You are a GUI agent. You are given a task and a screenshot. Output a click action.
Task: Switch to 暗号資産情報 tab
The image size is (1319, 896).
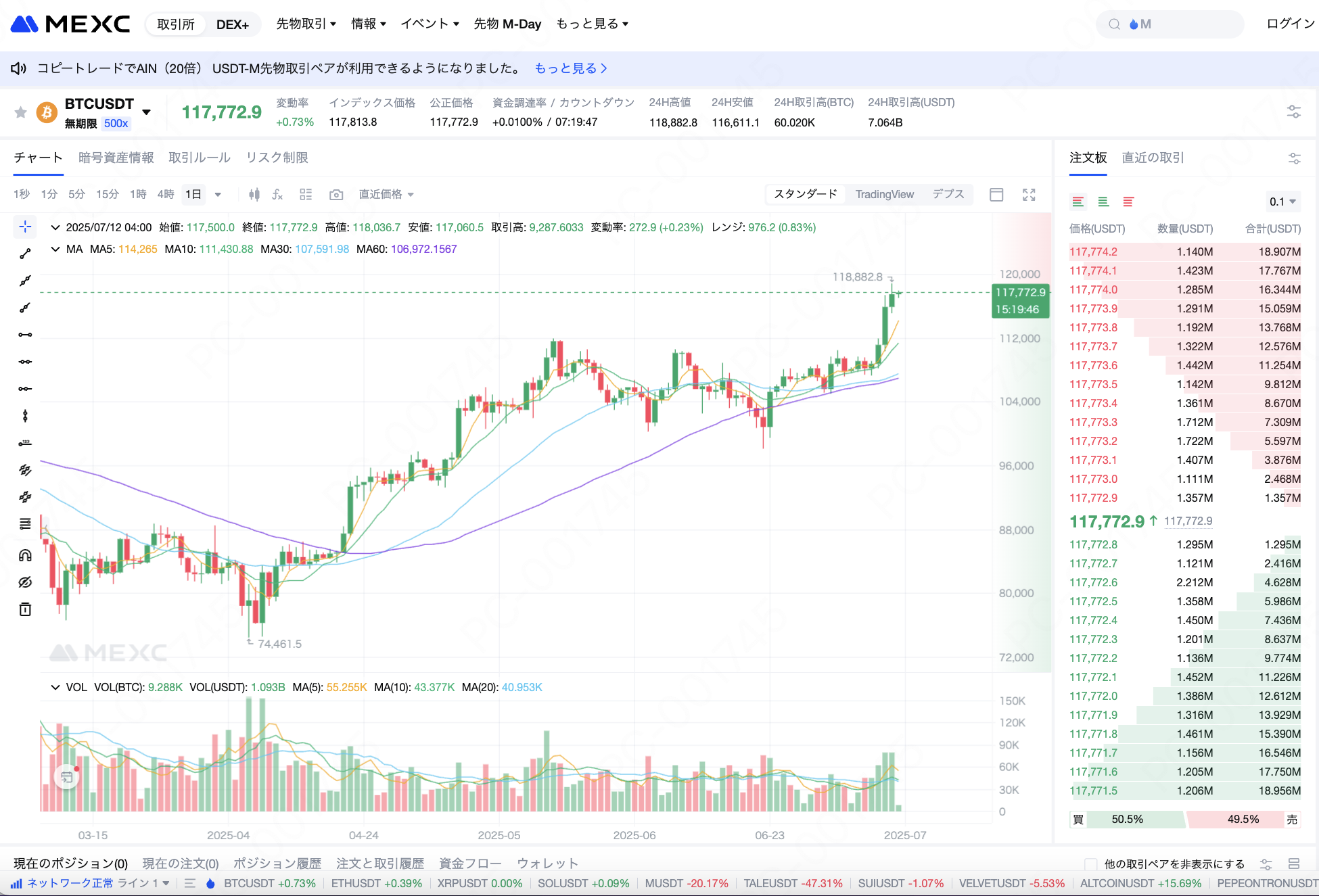[116, 158]
